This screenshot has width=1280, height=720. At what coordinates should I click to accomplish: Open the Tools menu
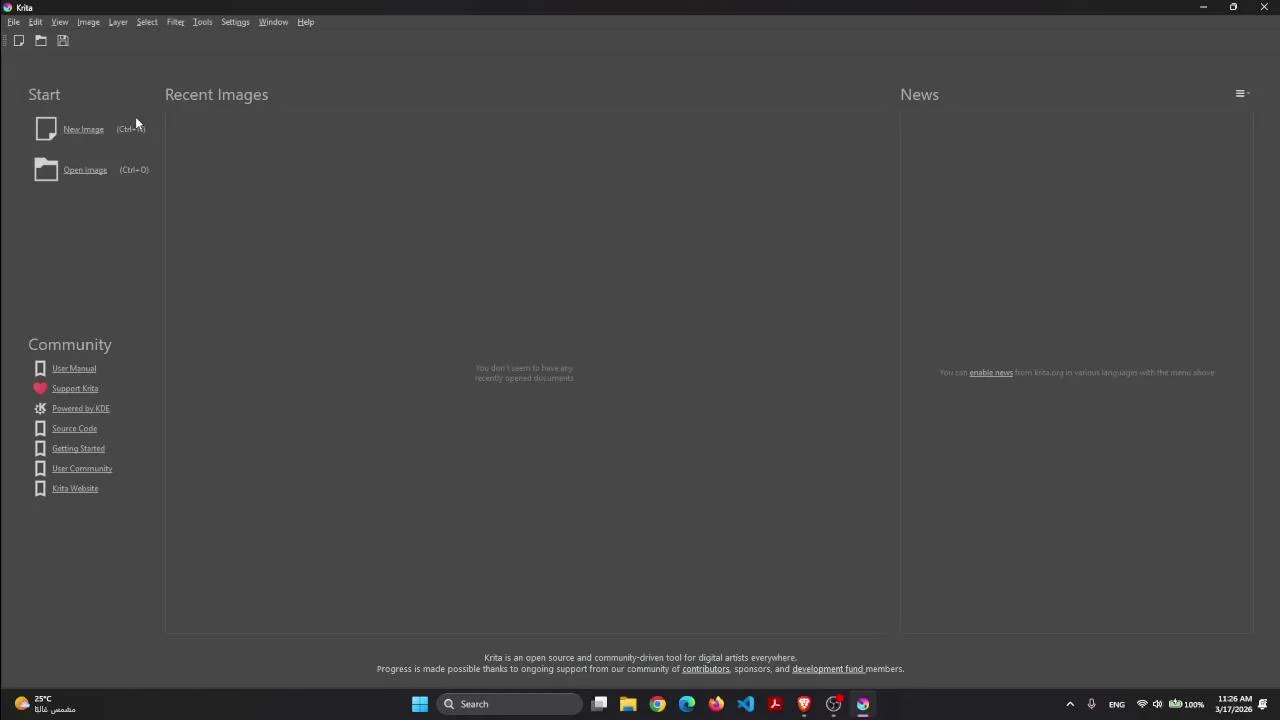pyautogui.click(x=202, y=22)
